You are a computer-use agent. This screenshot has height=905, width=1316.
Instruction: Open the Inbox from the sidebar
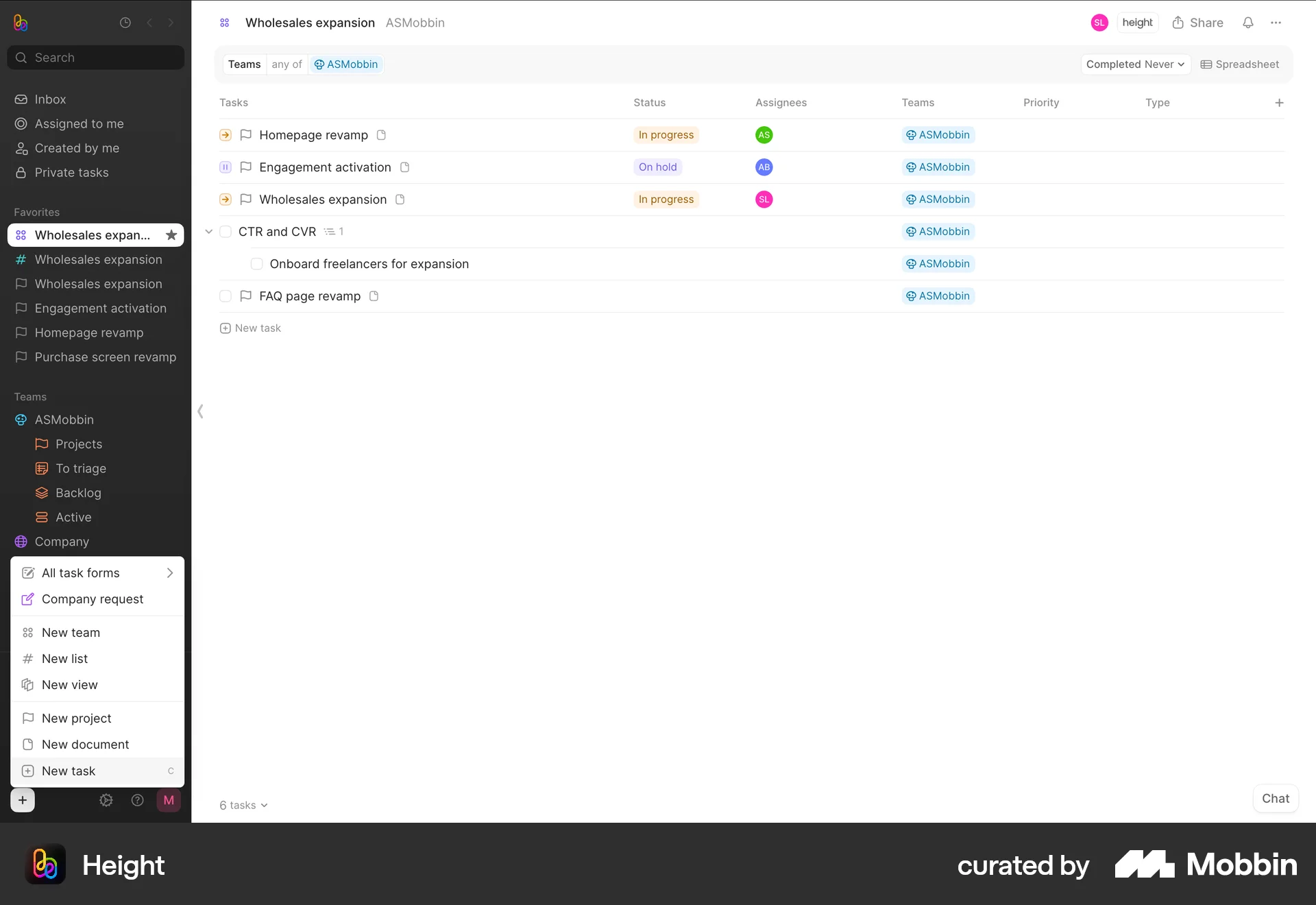coord(50,99)
